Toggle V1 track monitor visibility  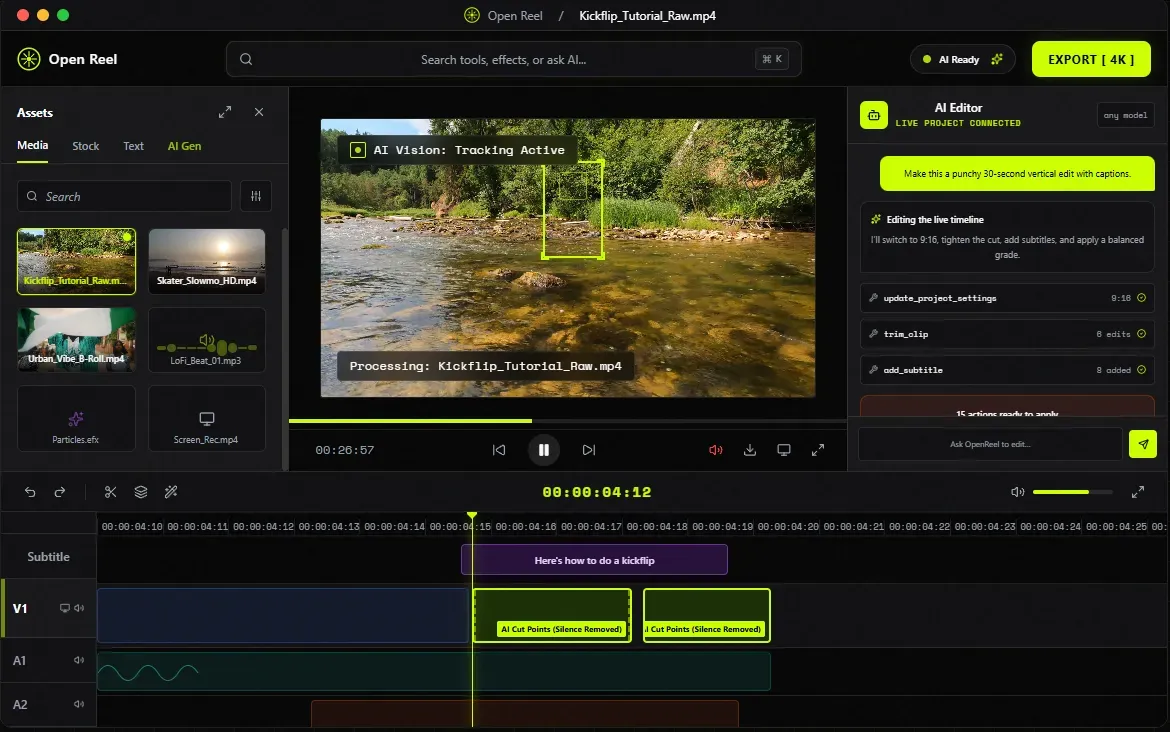[65, 608]
